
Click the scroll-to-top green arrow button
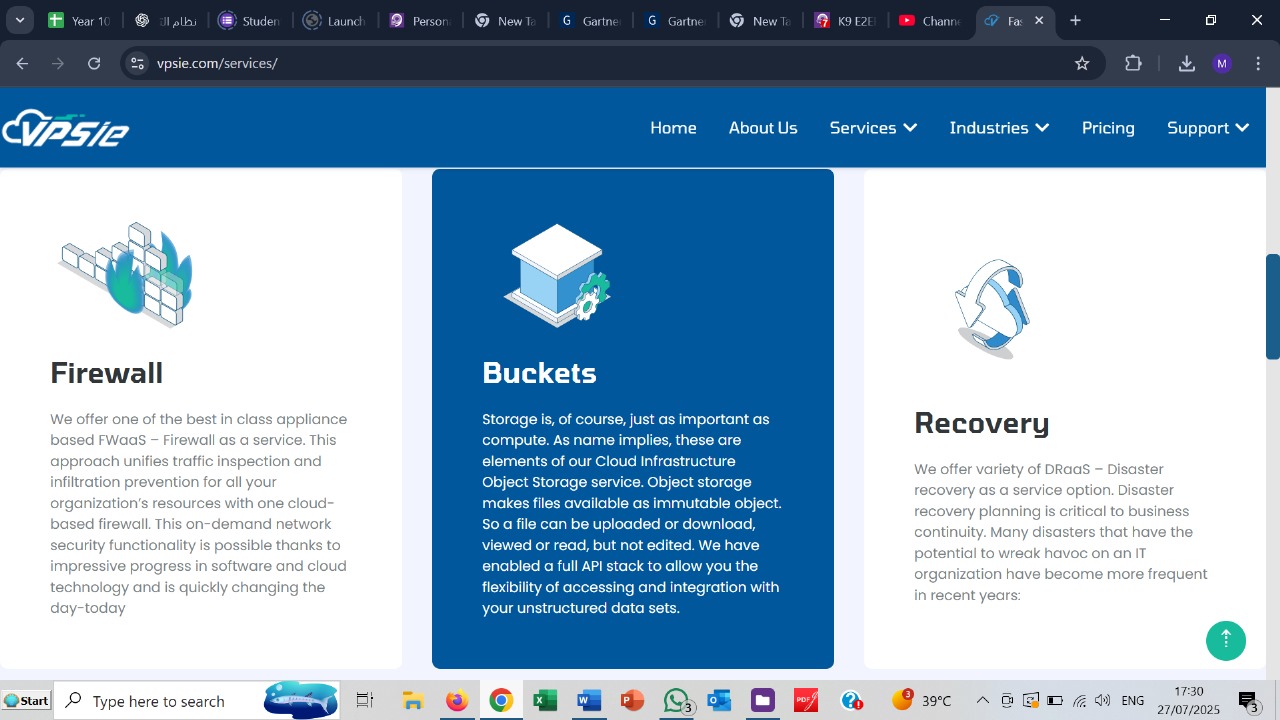(1226, 640)
